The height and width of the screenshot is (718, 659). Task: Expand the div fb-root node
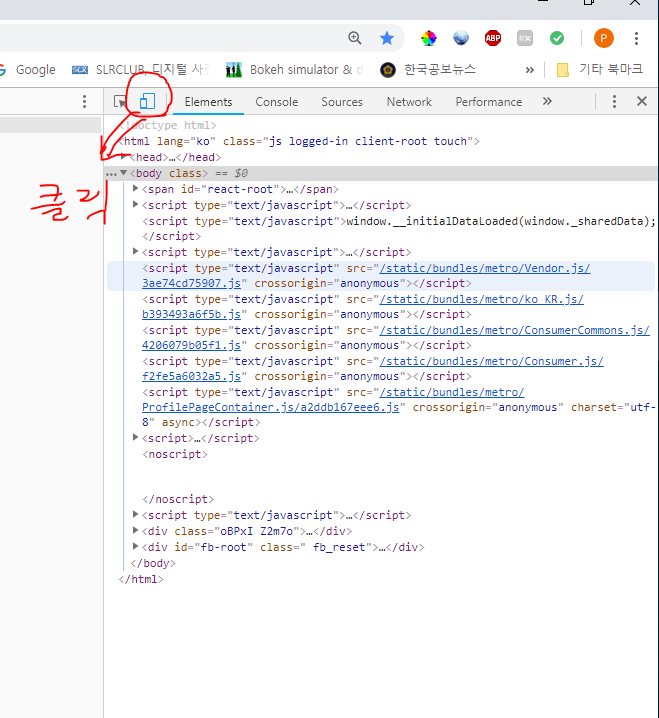(136, 546)
